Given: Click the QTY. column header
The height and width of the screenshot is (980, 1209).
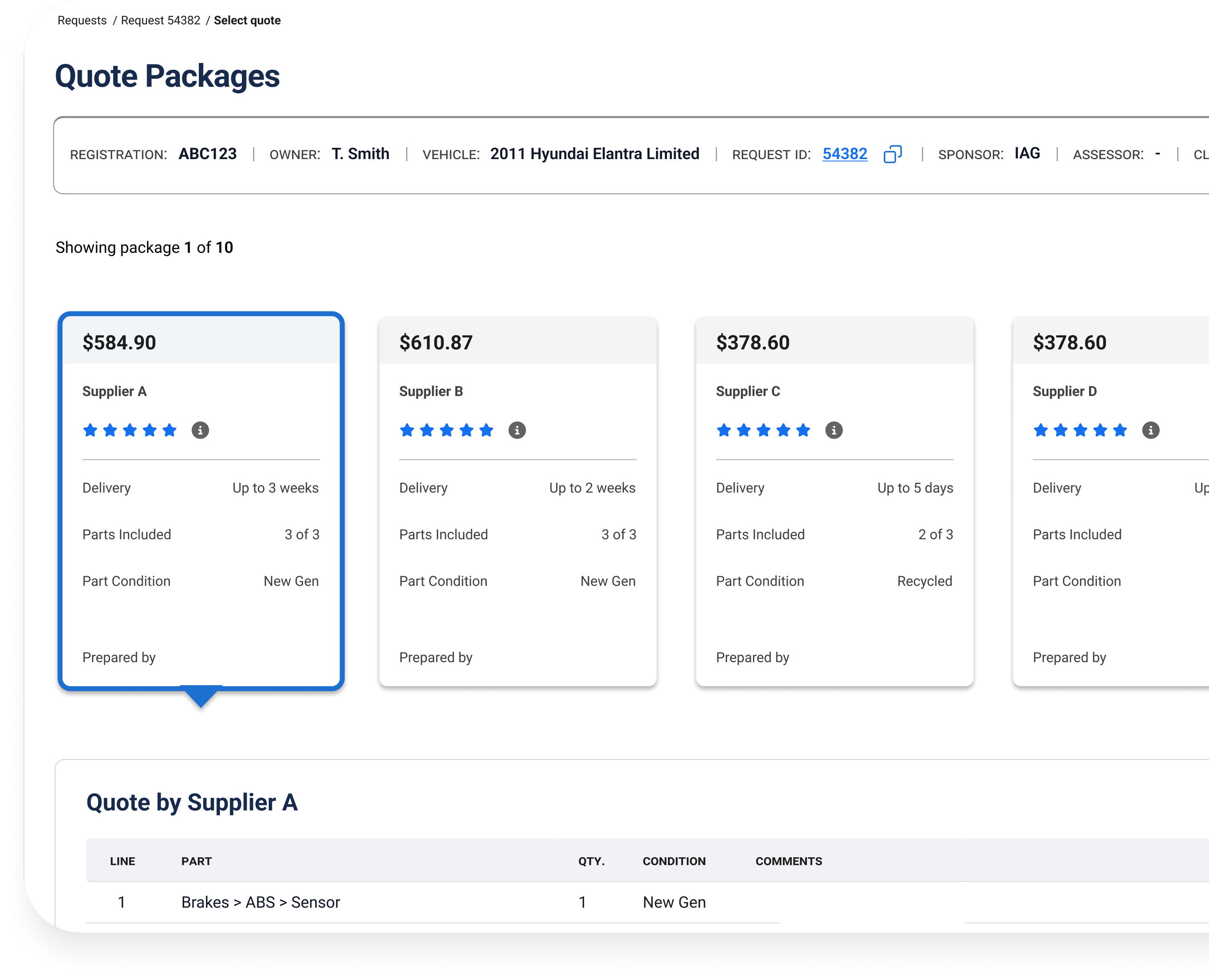Looking at the screenshot, I should tap(590, 861).
